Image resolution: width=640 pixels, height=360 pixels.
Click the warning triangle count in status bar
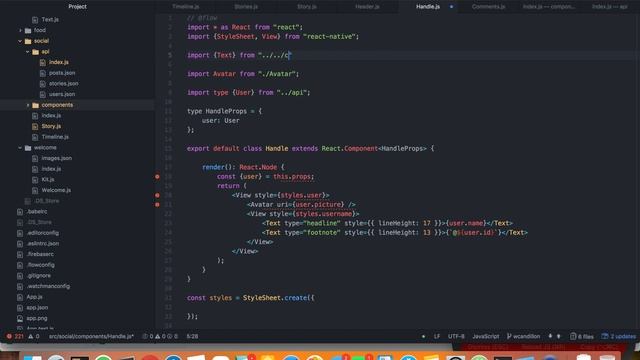pos(34,336)
